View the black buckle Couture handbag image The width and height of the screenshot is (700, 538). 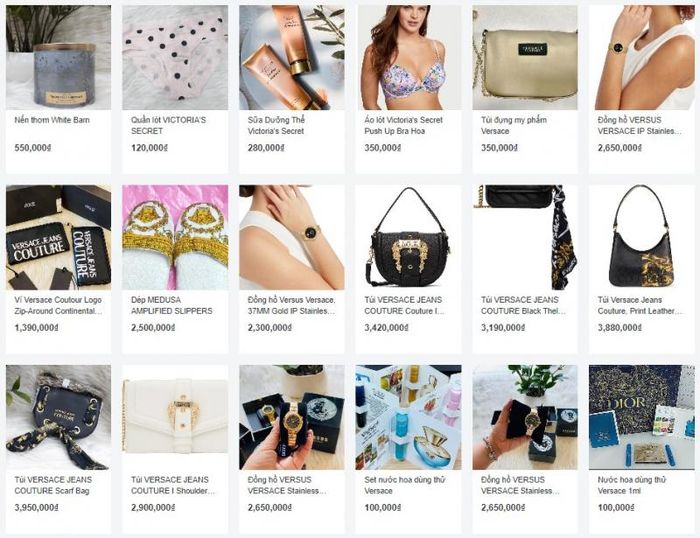pyautogui.click(x=408, y=238)
